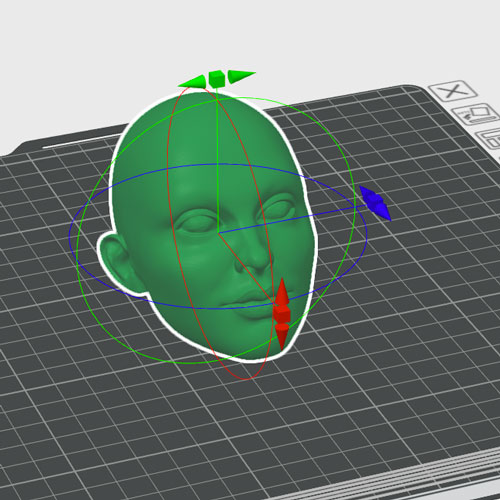The width and height of the screenshot is (500, 500).
Task: Click the upper blue cone arrow
Action: pyautogui.click(x=367, y=192)
